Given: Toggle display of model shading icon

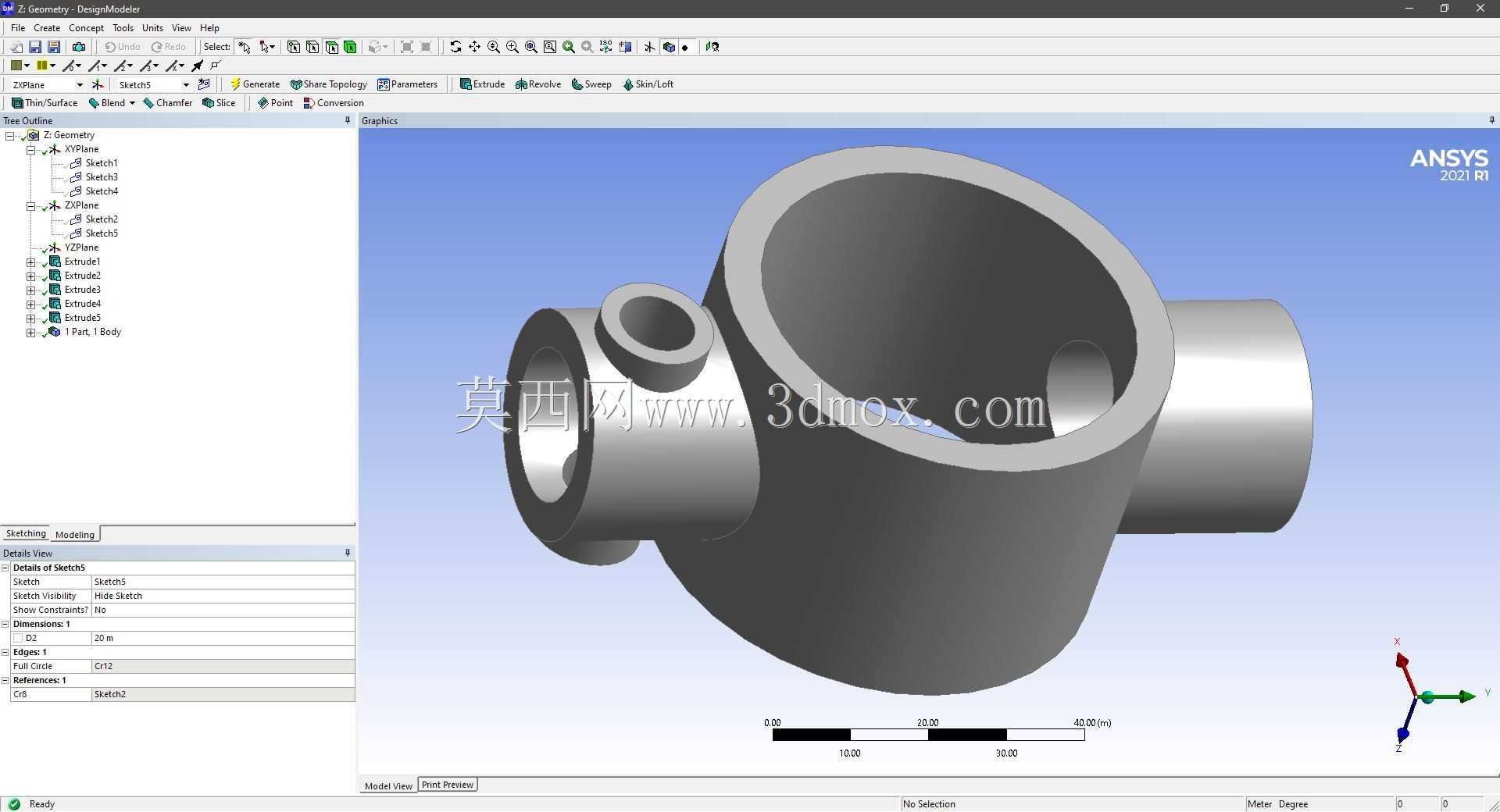Looking at the screenshot, I should pyautogui.click(x=669, y=47).
